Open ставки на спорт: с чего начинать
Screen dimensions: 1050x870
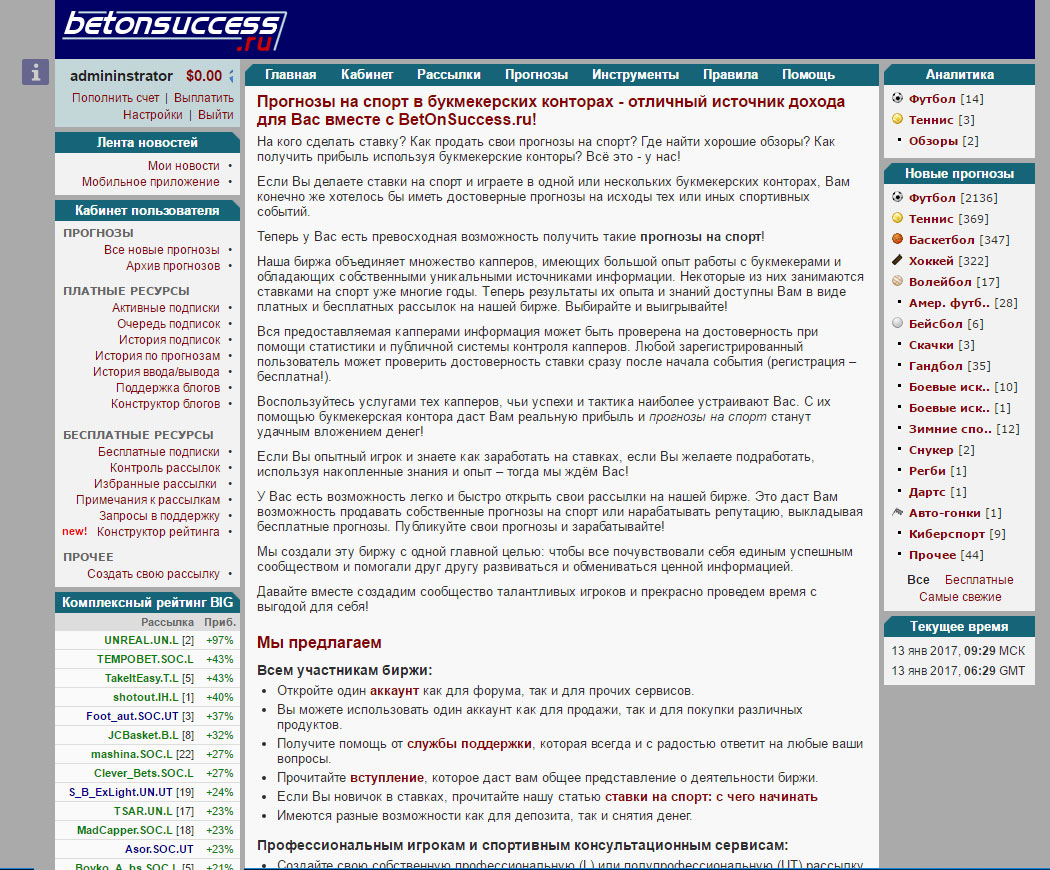pyautogui.click(x=711, y=796)
